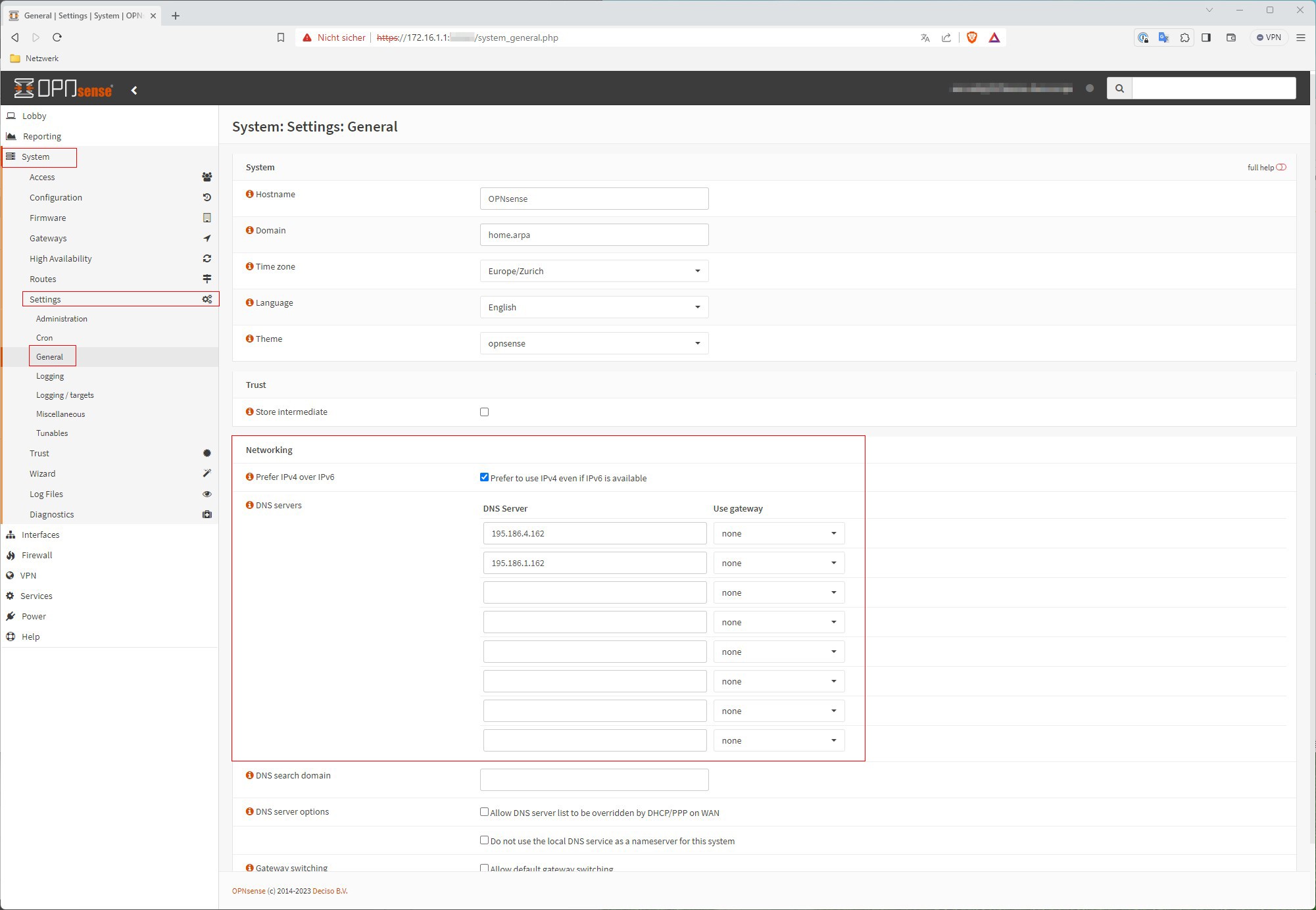This screenshot has height=910, width=1316.
Task: Click the VPN browser button
Action: click(x=1269, y=37)
